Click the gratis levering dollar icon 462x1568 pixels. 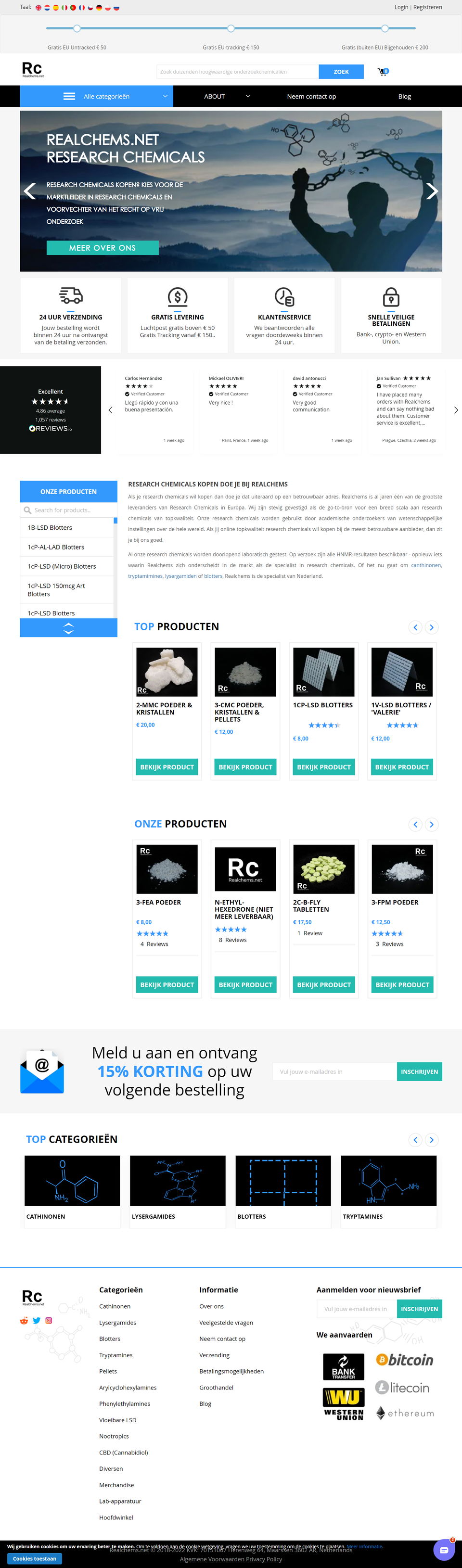(x=177, y=296)
